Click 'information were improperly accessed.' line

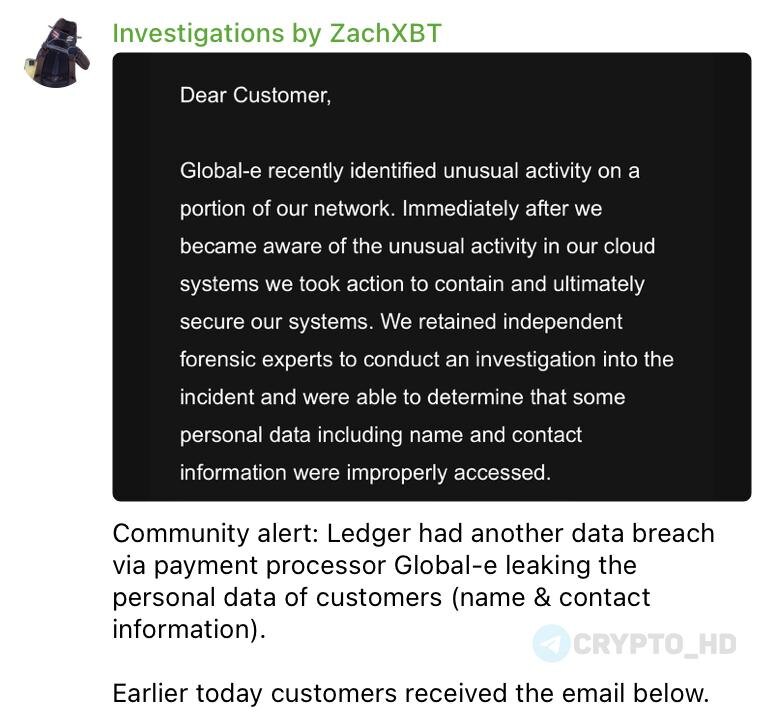click(x=365, y=472)
